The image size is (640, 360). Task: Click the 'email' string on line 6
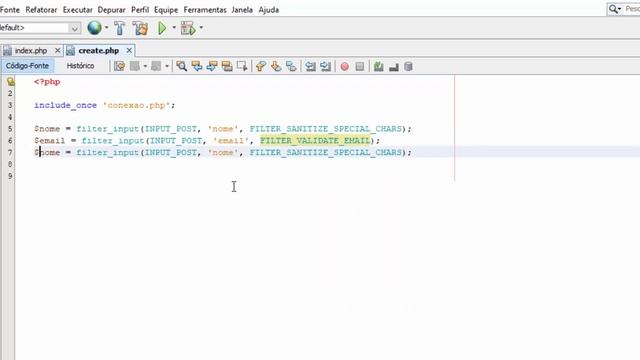click(x=231, y=140)
